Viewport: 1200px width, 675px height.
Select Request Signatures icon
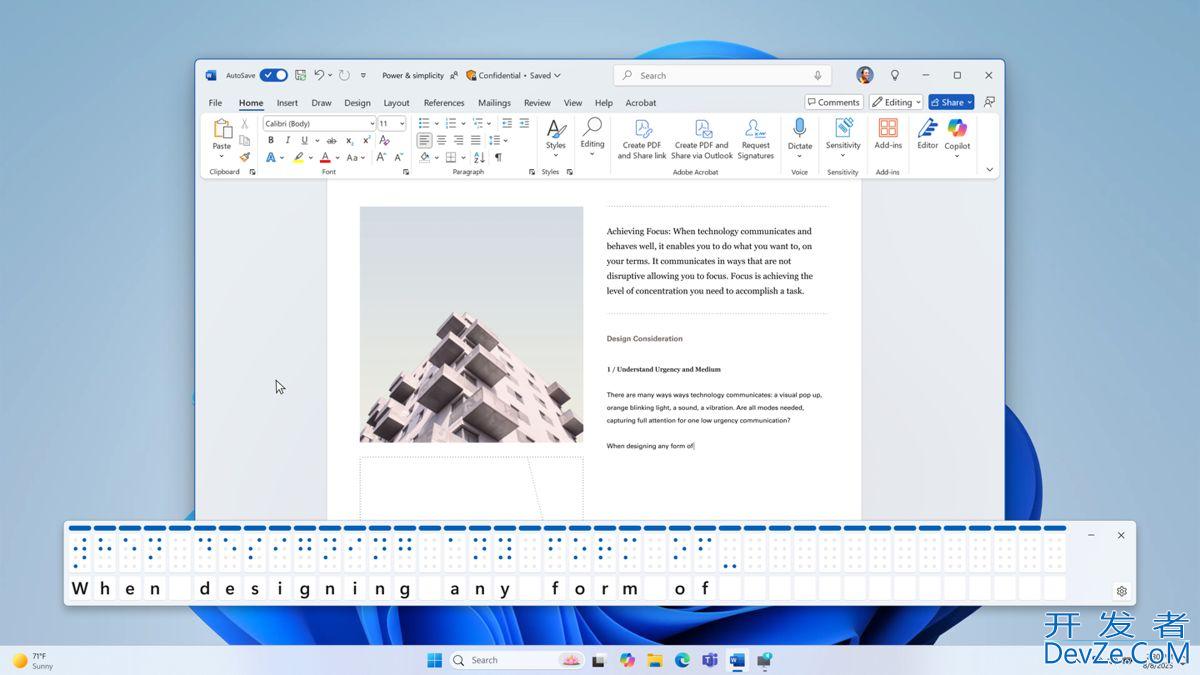(x=755, y=128)
